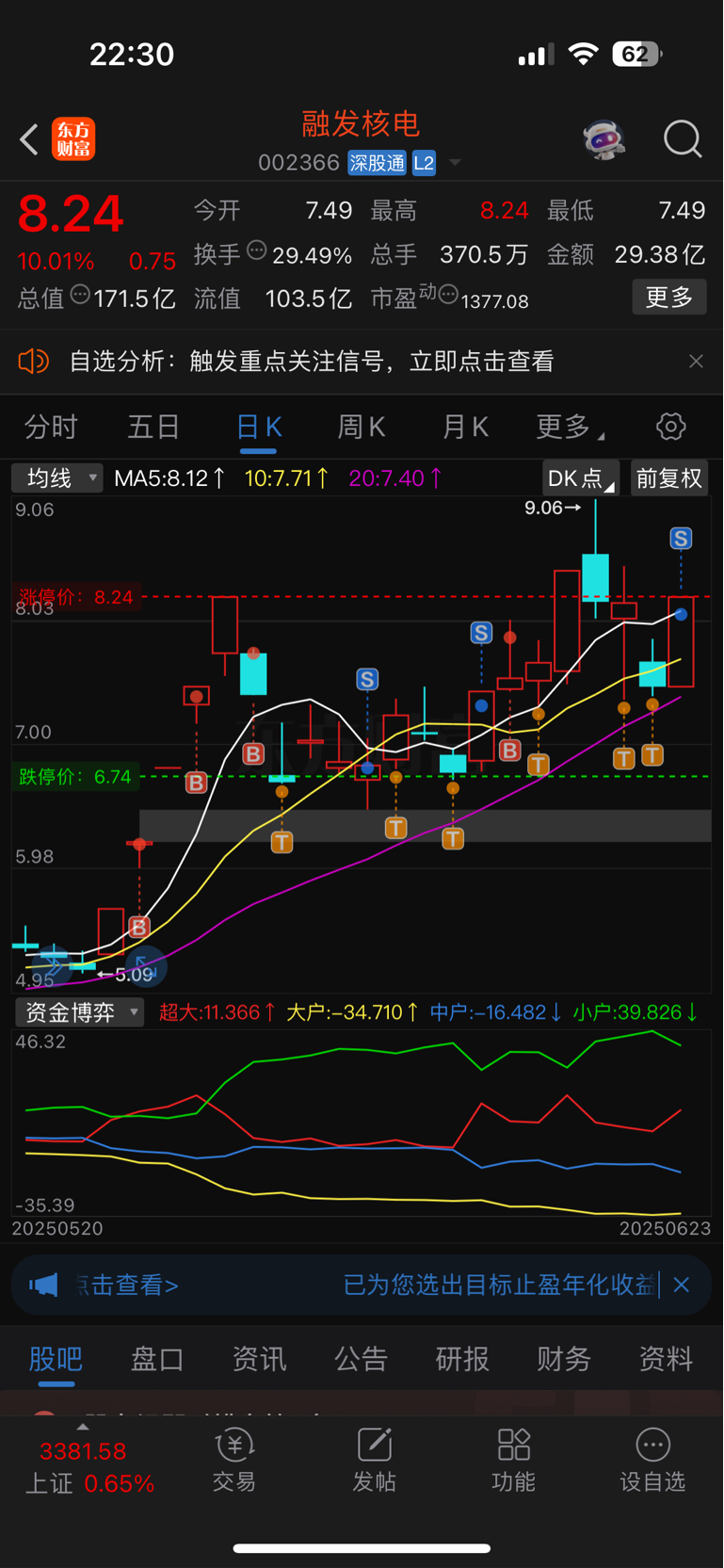Open the 前复权 adjustment selector
The height and width of the screenshot is (1568, 724).
pyautogui.click(x=669, y=478)
